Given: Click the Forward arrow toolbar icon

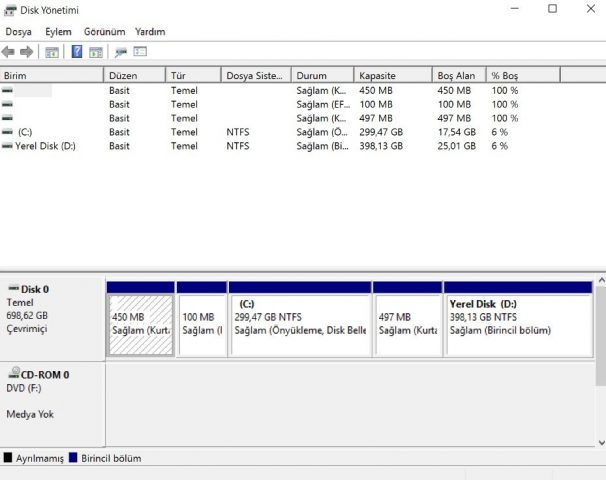Looking at the screenshot, I should coord(26,51).
